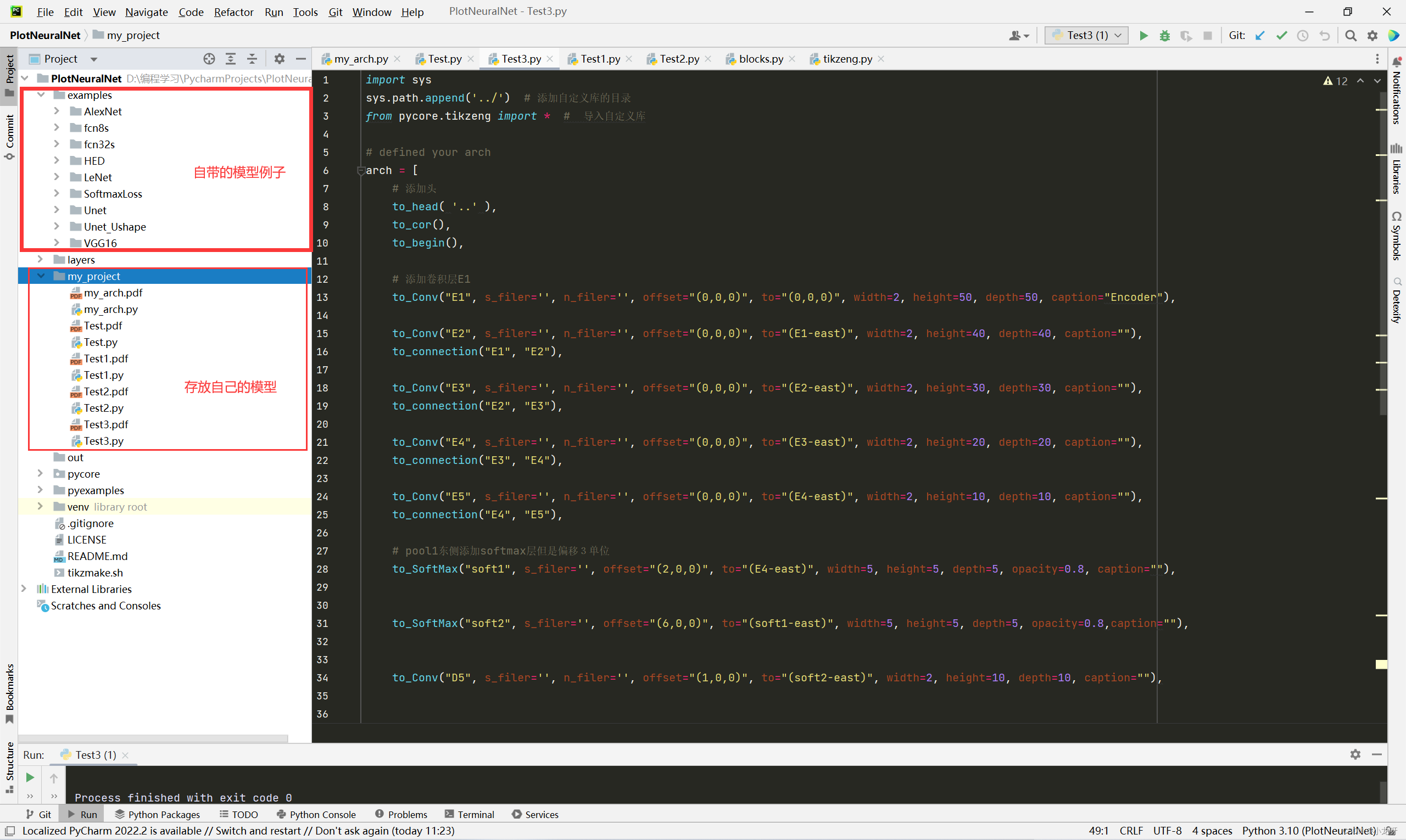This screenshot has width=1406, height=840.
Task: Collapse all in Project panel
Action: coord(252,59)
